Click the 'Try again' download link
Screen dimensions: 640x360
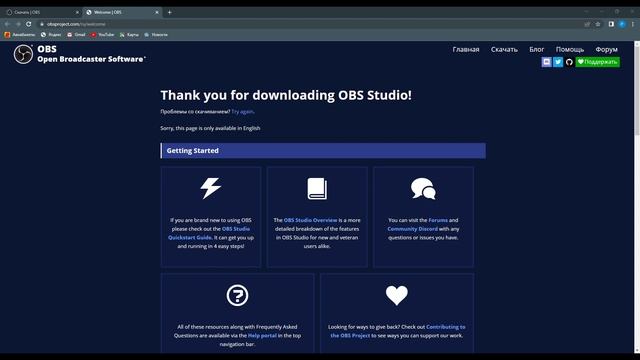tap(242, 111)
